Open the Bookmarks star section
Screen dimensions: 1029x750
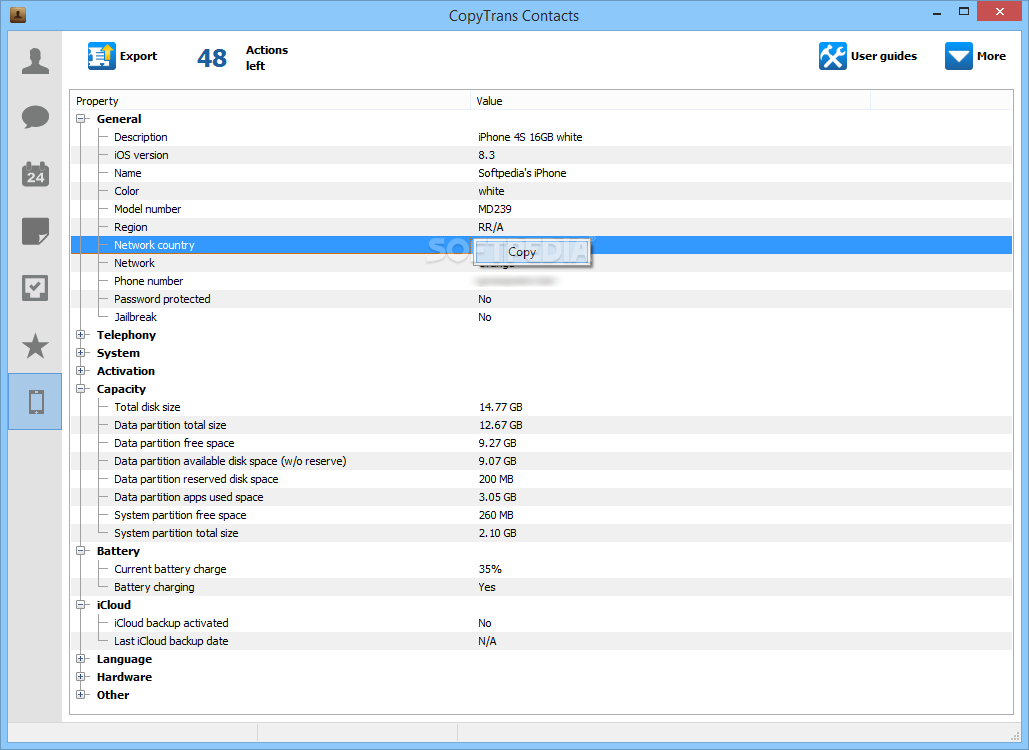coord(35,345)
